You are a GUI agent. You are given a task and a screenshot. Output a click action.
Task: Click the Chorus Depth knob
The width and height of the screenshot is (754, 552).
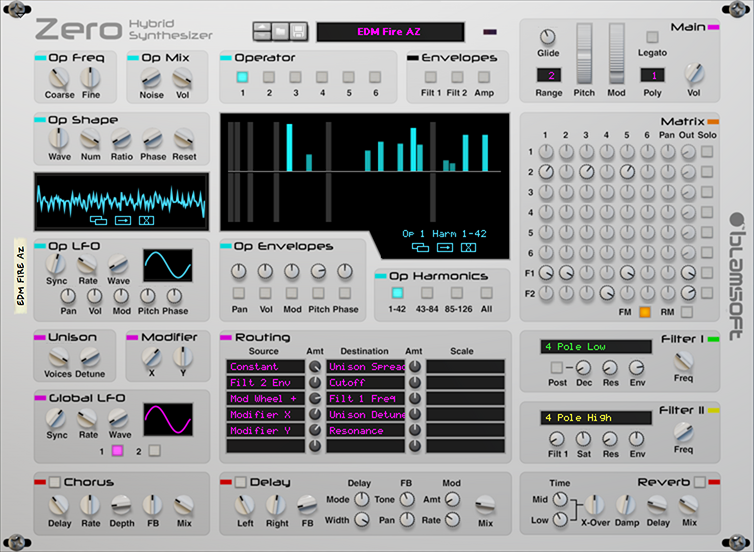(121, 506)
